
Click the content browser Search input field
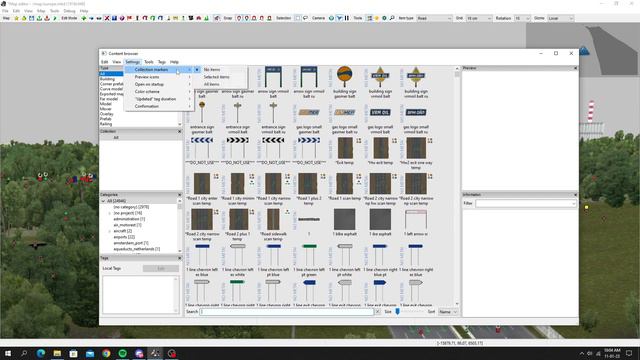pyautogui.click(x=287, y=312)
